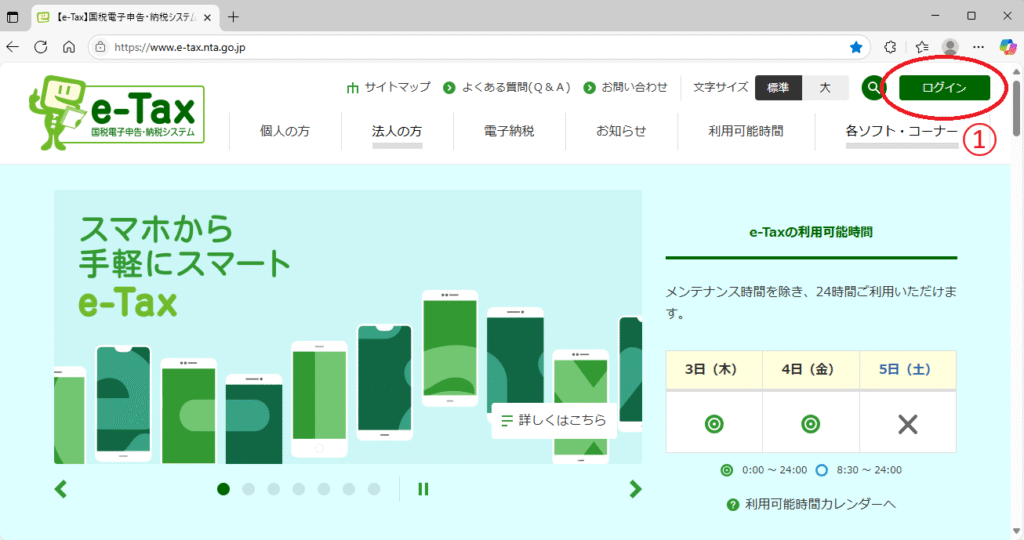This screenshot has height=540, width=1024.
Task: Close the e-Tax browser tab
Action: point(208,18)
